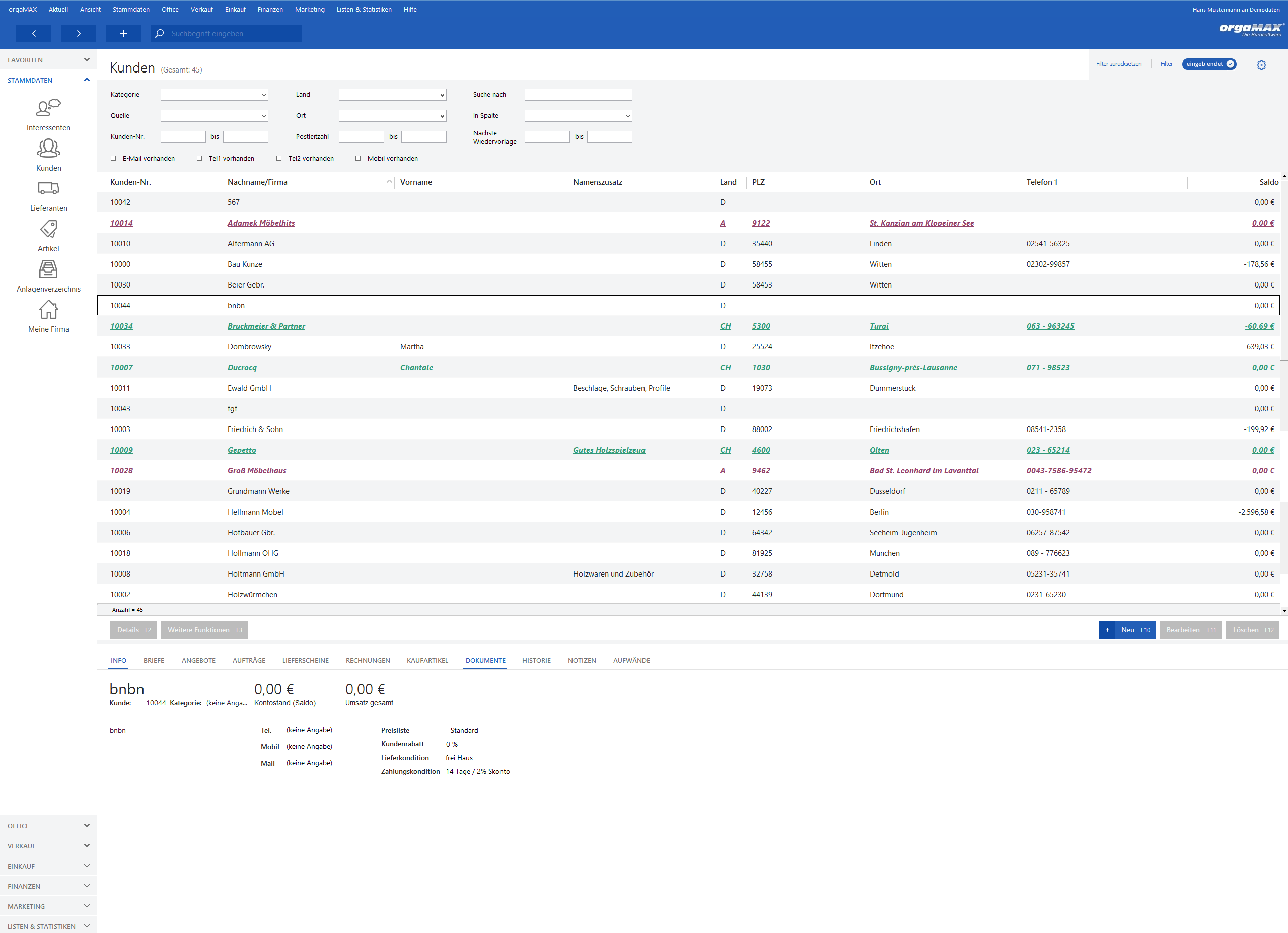
Task: Click the table scrollbar down arrow
Action: 1284,611
